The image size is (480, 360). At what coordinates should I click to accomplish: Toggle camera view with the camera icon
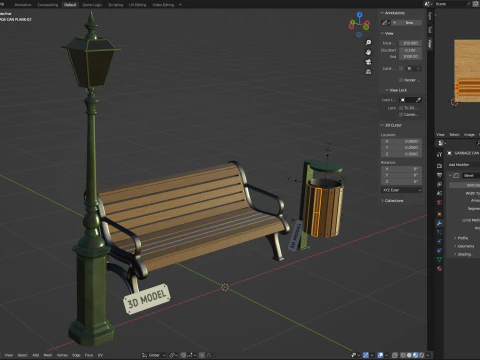coord(368,62)
